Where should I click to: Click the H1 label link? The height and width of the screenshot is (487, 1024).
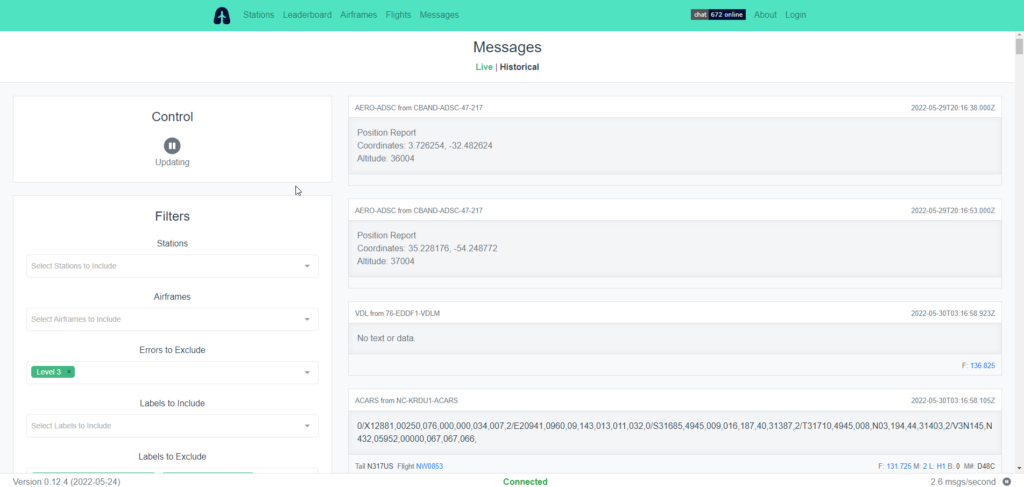tap(941, 466)
